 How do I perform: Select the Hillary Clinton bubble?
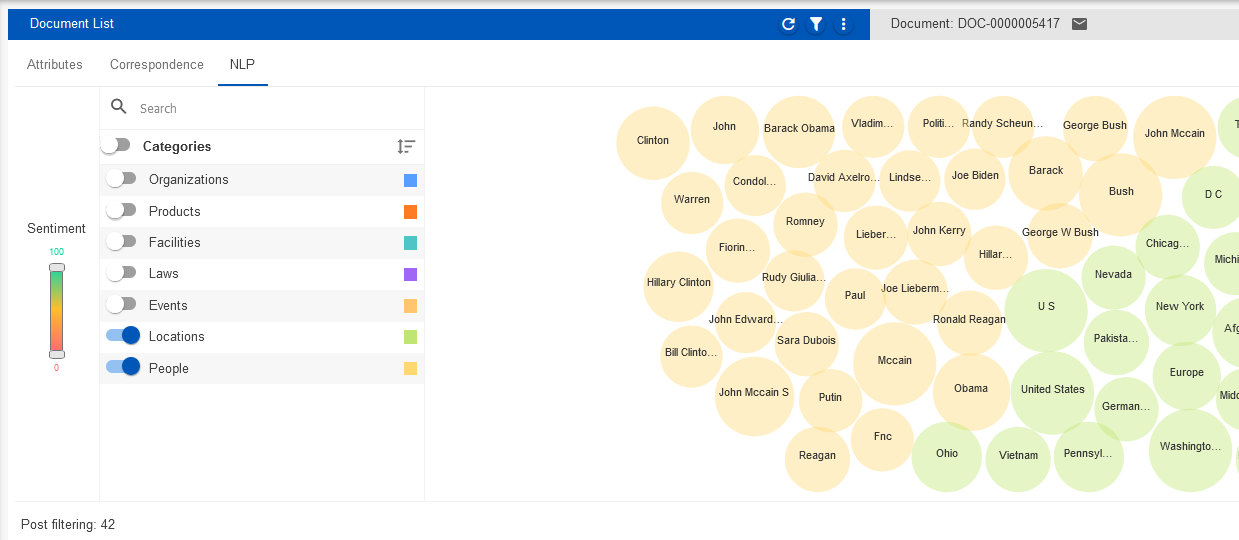pyautogui.click(x=679, y=286)
